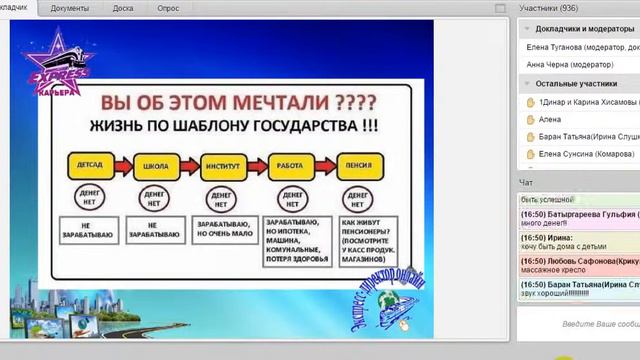Click the Экспресс-директор онлайн train logo
Viewport: 640px width, 360px height.
[388, 301]
